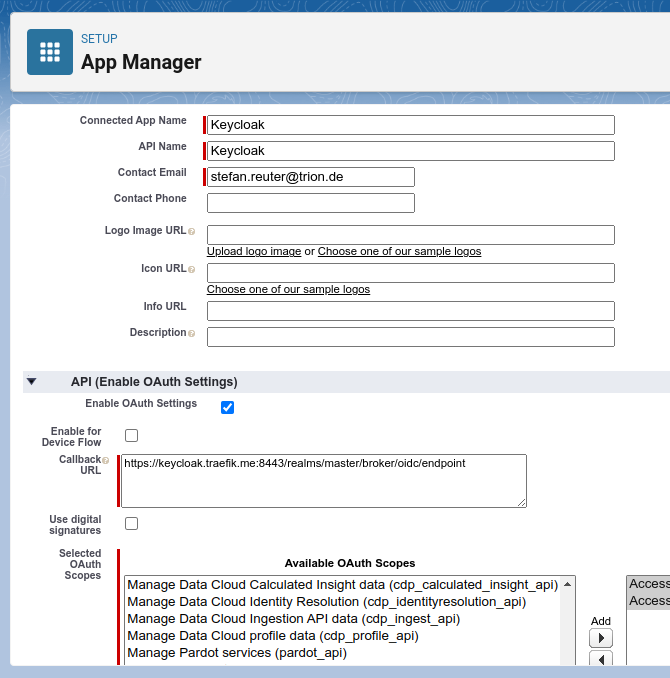
Task: Click the Remove scope left-arrow button
Action: click(601, 659)
